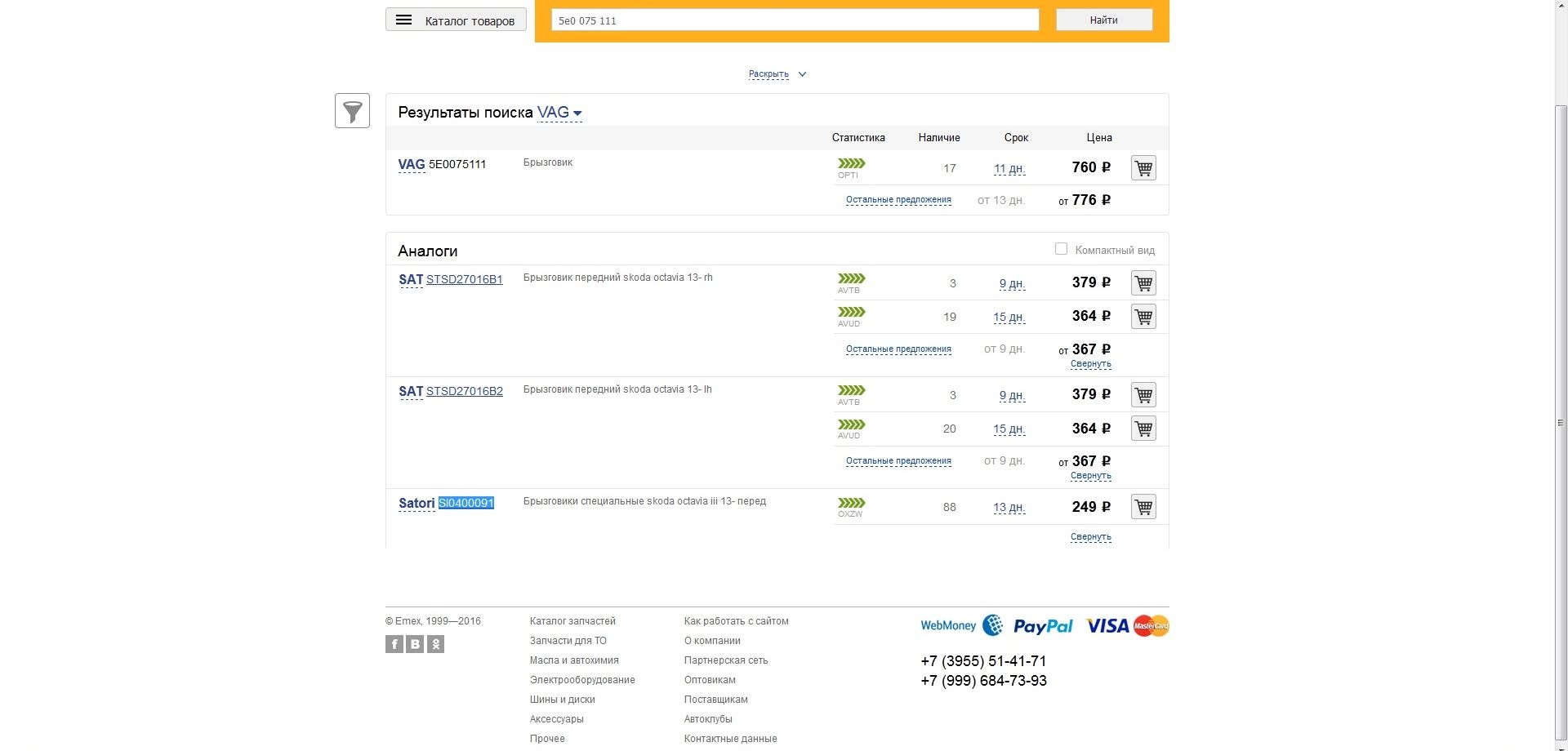Screen dimensions: 1568x751
Task: Click the PayPal payment logo
Action: (1043, 626)
